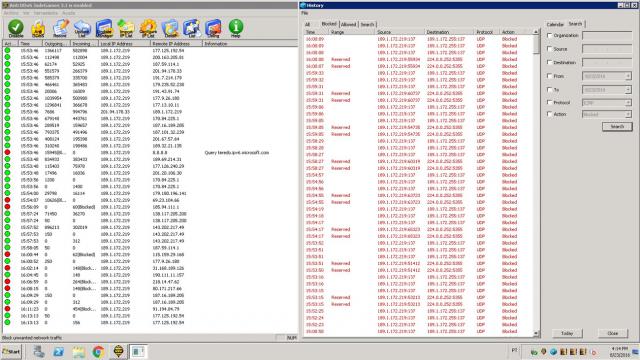Click the green Help info icon
The height and width of the screenshot is (360, 640).
pos(236,28)
